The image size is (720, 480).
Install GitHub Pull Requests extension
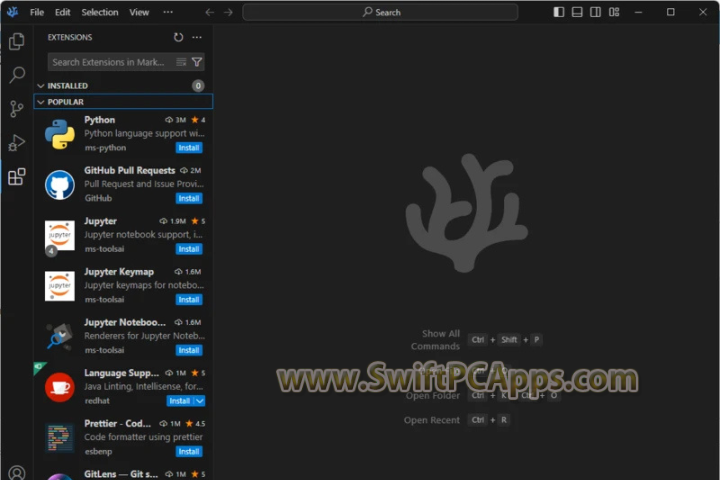coord(189,198)
